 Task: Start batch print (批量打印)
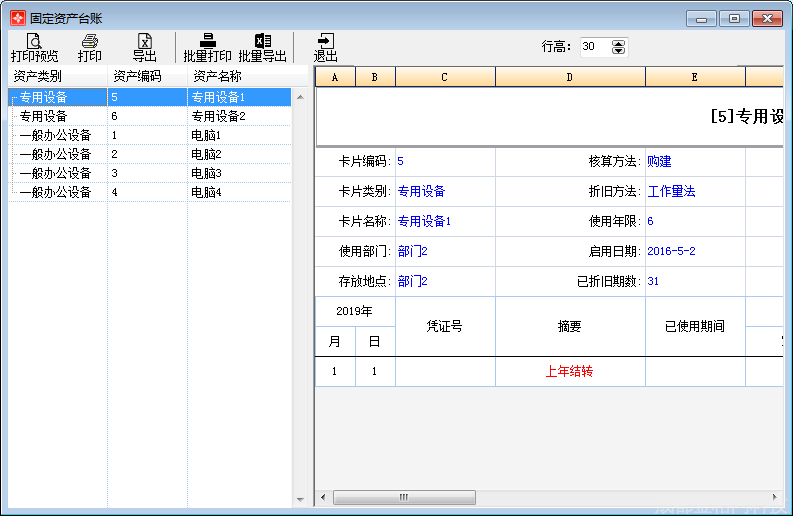coord(207,47)
